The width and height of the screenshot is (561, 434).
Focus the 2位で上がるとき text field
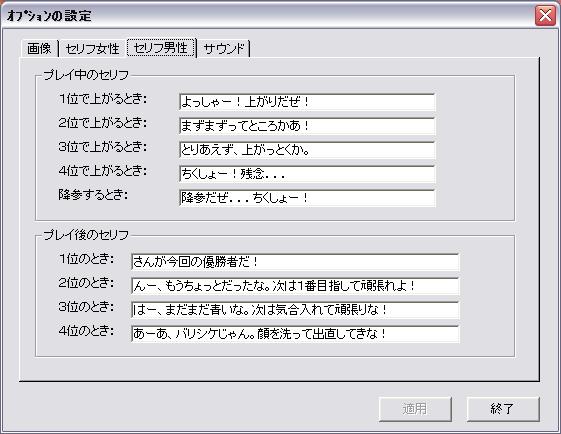click(x=307, y=126)
